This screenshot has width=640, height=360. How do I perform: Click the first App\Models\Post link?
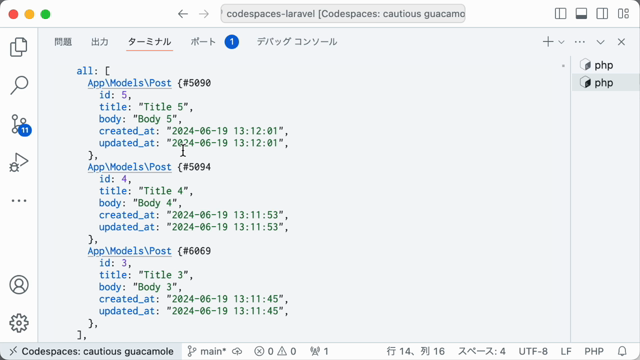tap(129, 83)
